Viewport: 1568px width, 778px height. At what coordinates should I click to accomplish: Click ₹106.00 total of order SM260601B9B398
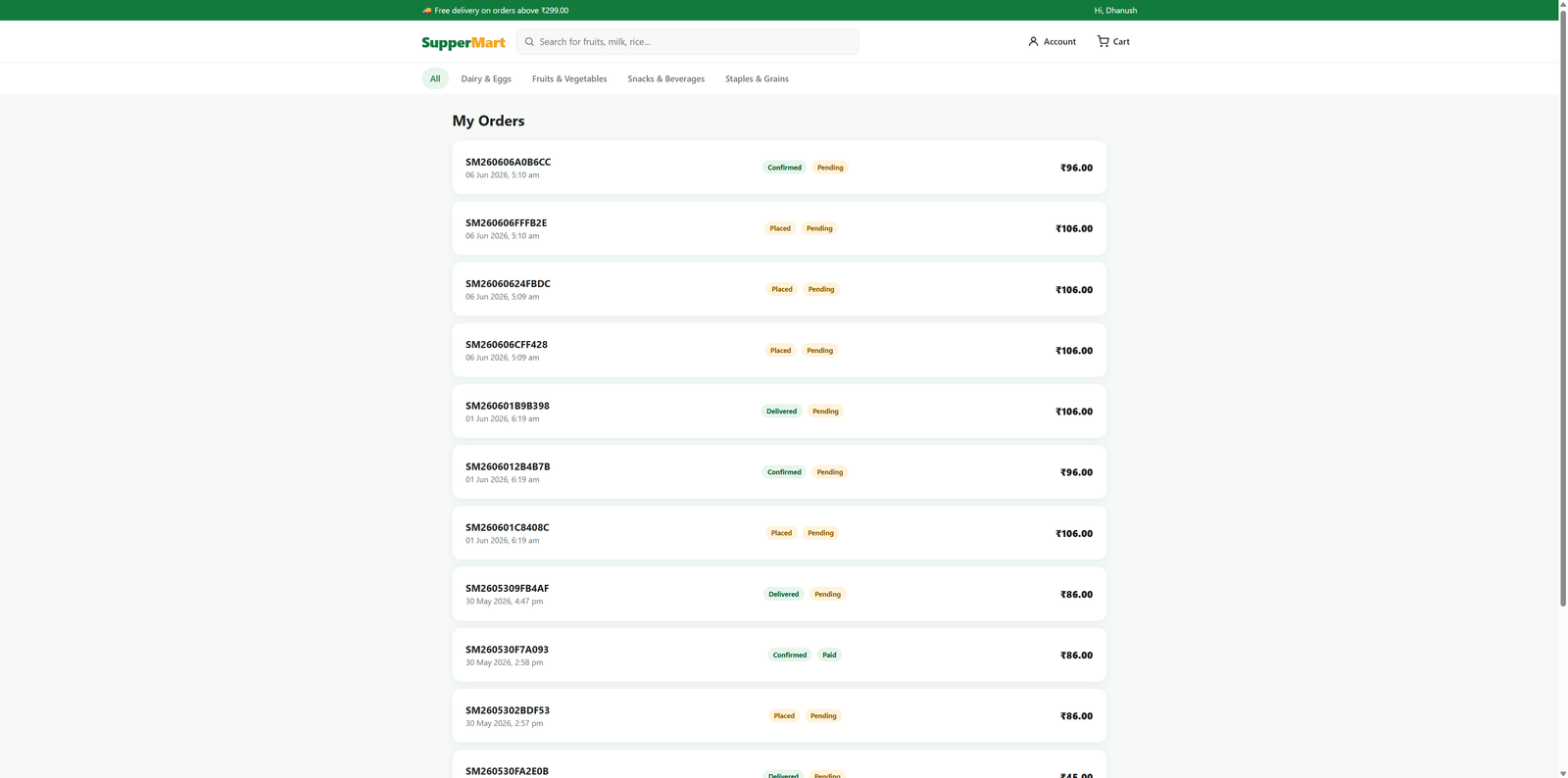pos(1074,412)
